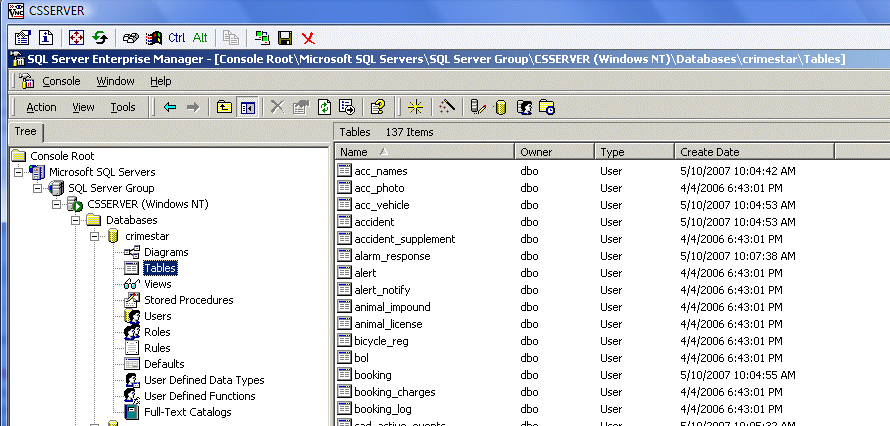Collapse the crimestar database node

click(95, 236)
